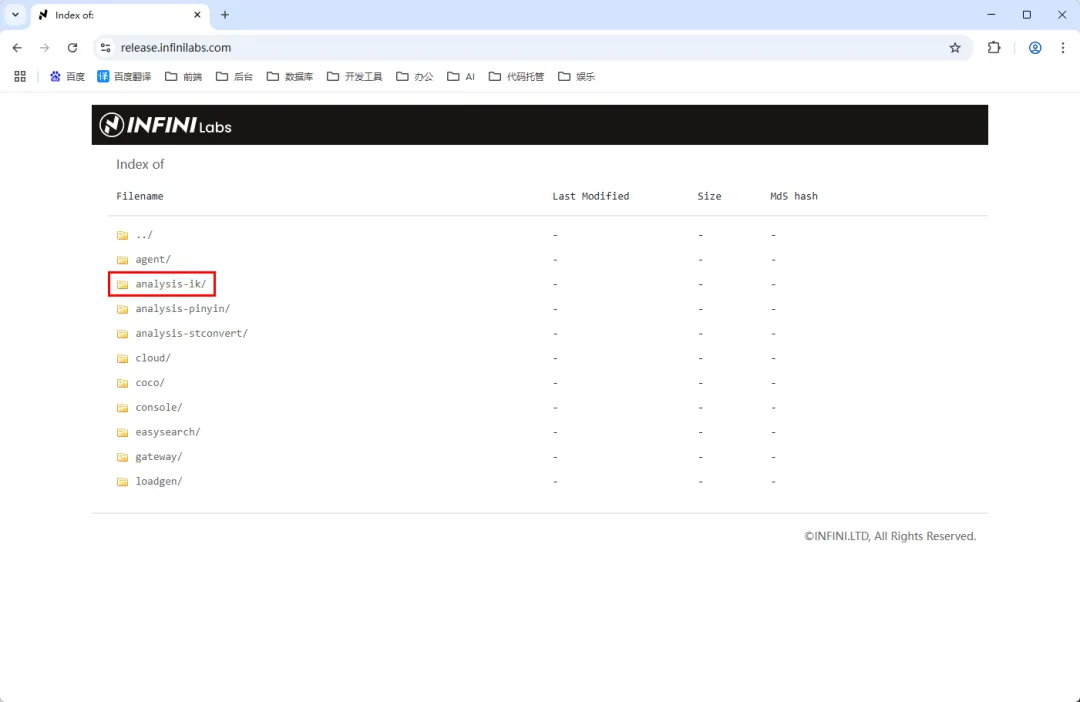Go back to the previous page
This screenshot has height=702, width=1080.
pos(17,48)
